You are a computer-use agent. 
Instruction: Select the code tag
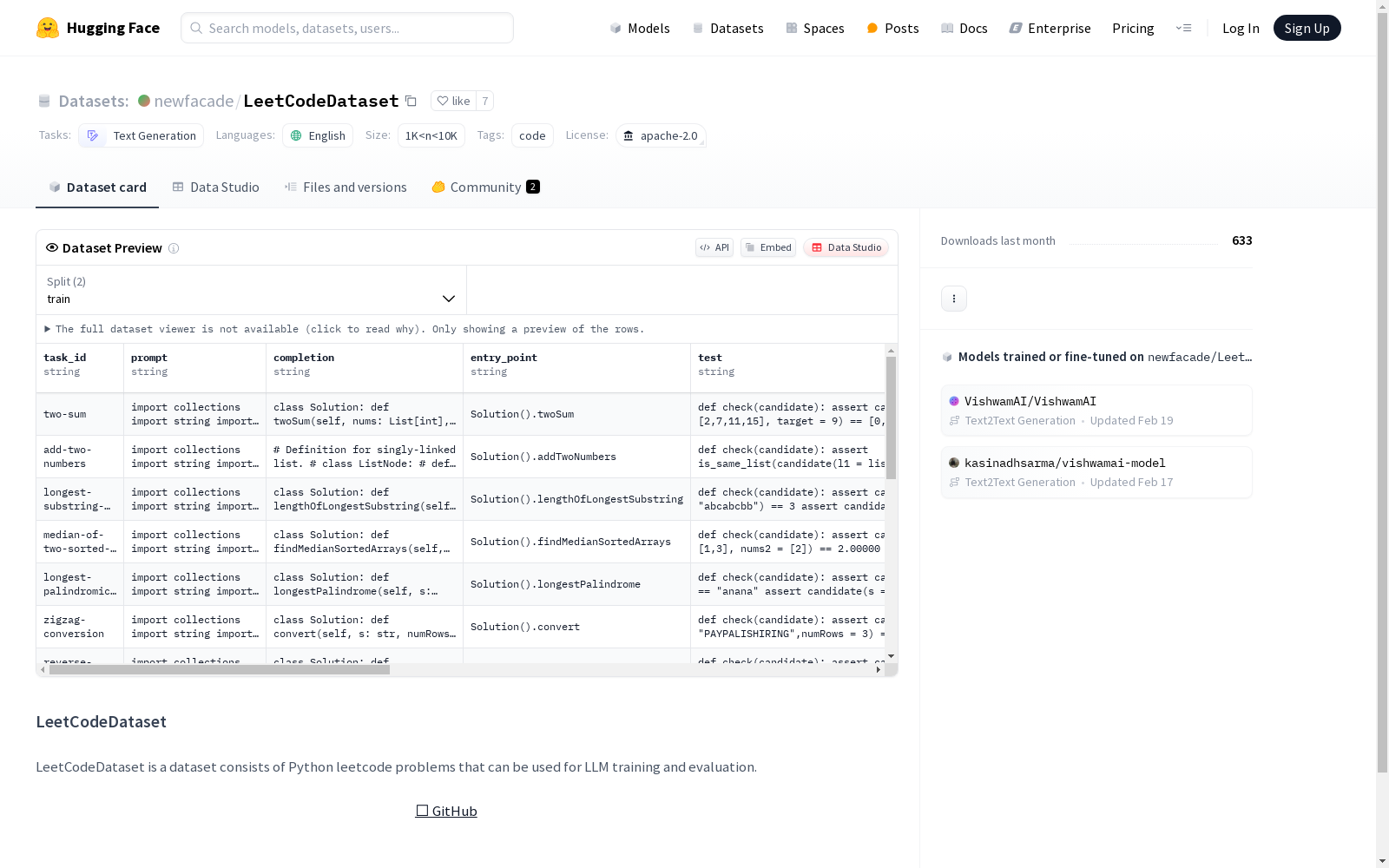click(532, 135)
